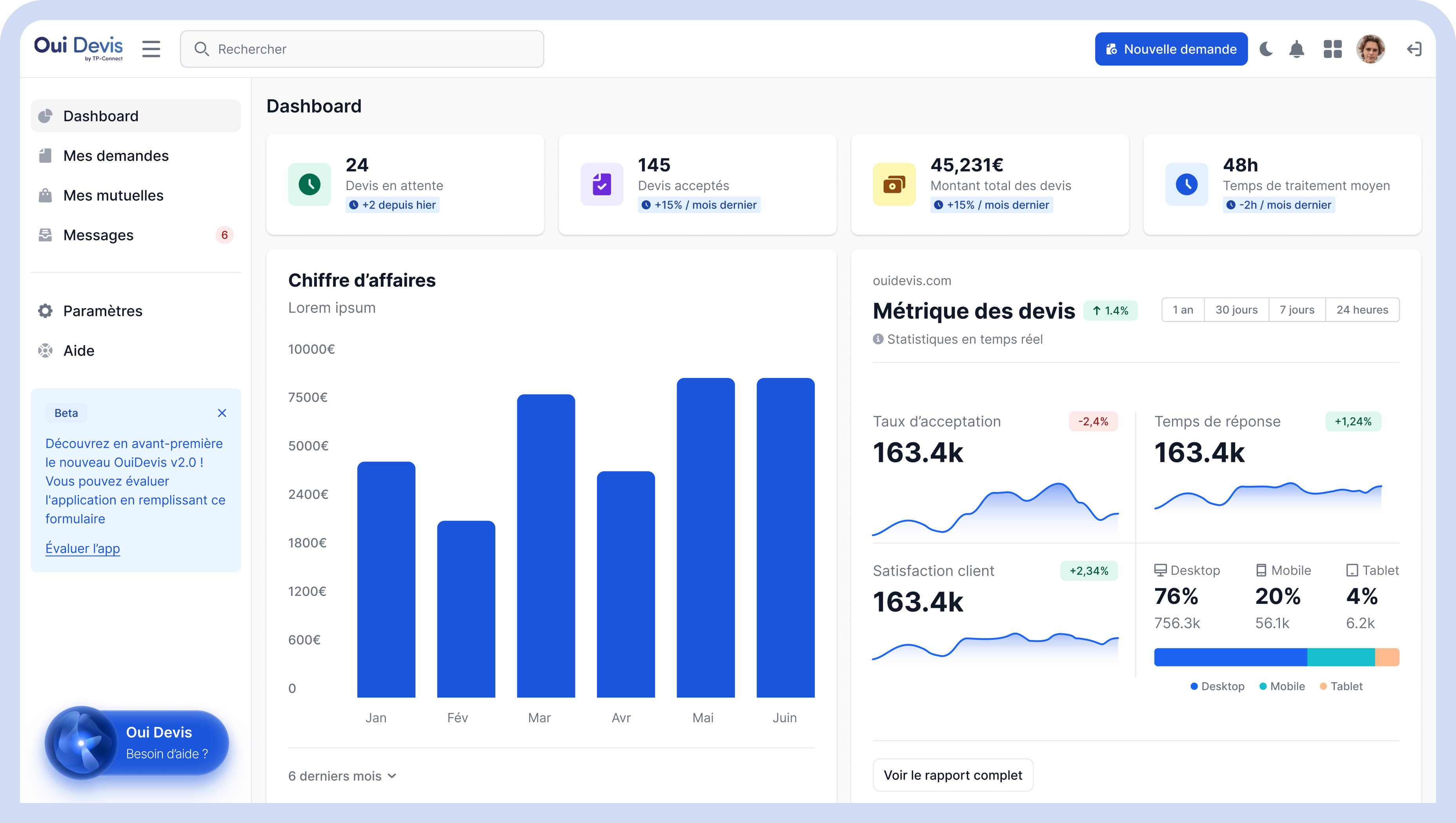Click the info icon beside Statistiques en temps réel
Image resolution: width=1456 pixels, height=823 pixels.
877,339
